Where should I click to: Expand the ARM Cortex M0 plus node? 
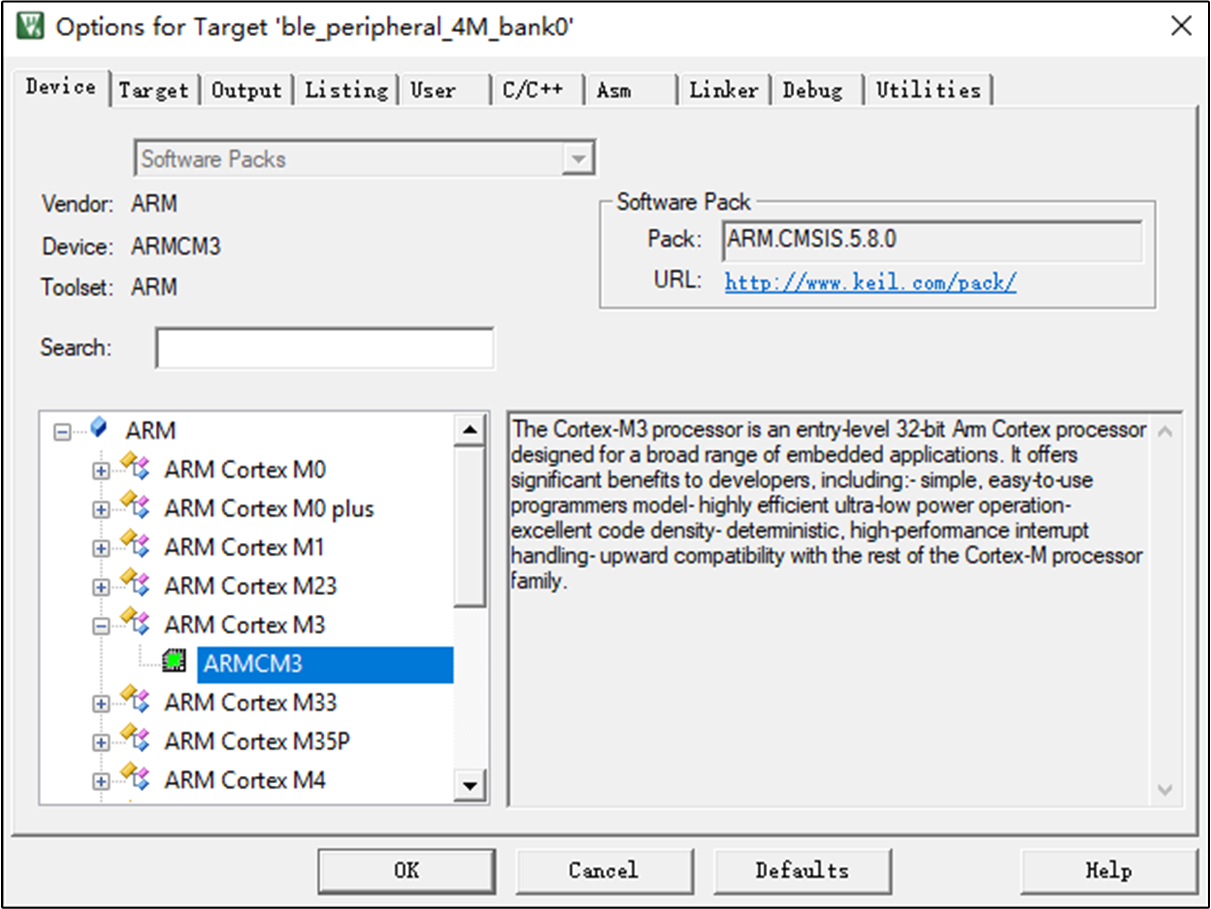(101, 510)
